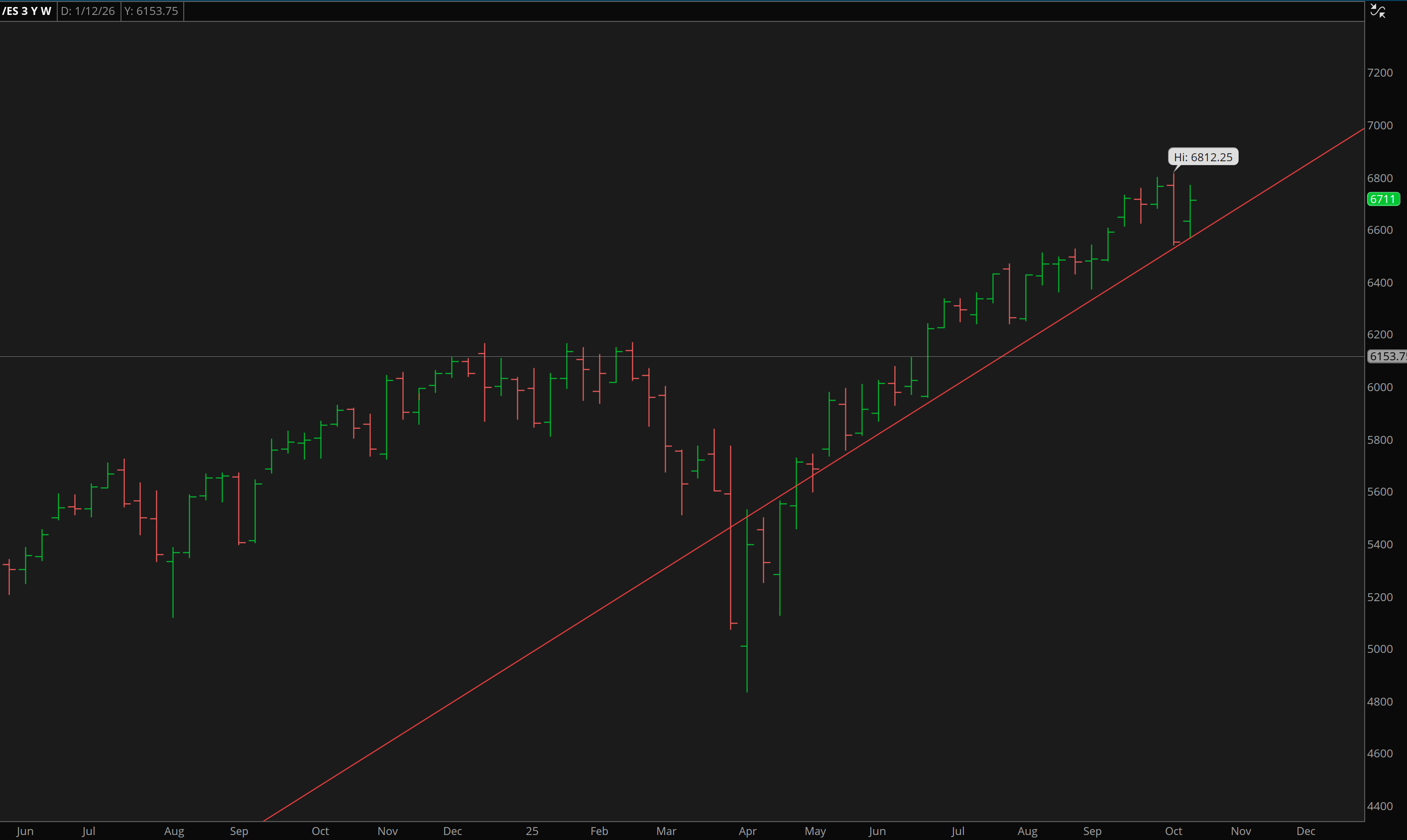Click the Aug label at left of time axis
Image resolution: width=1407 pixels, height=840 pixels.
tap(174, 831)
